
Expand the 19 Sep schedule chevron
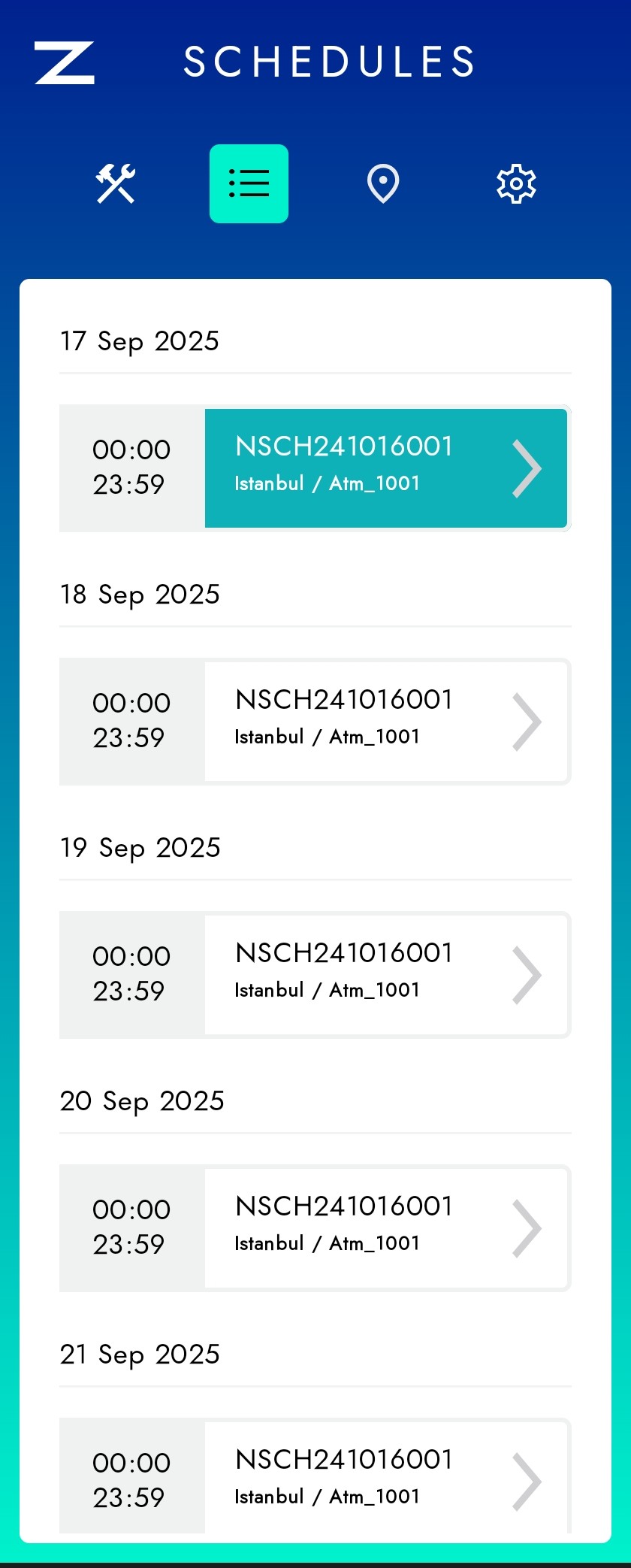(527, 976)
